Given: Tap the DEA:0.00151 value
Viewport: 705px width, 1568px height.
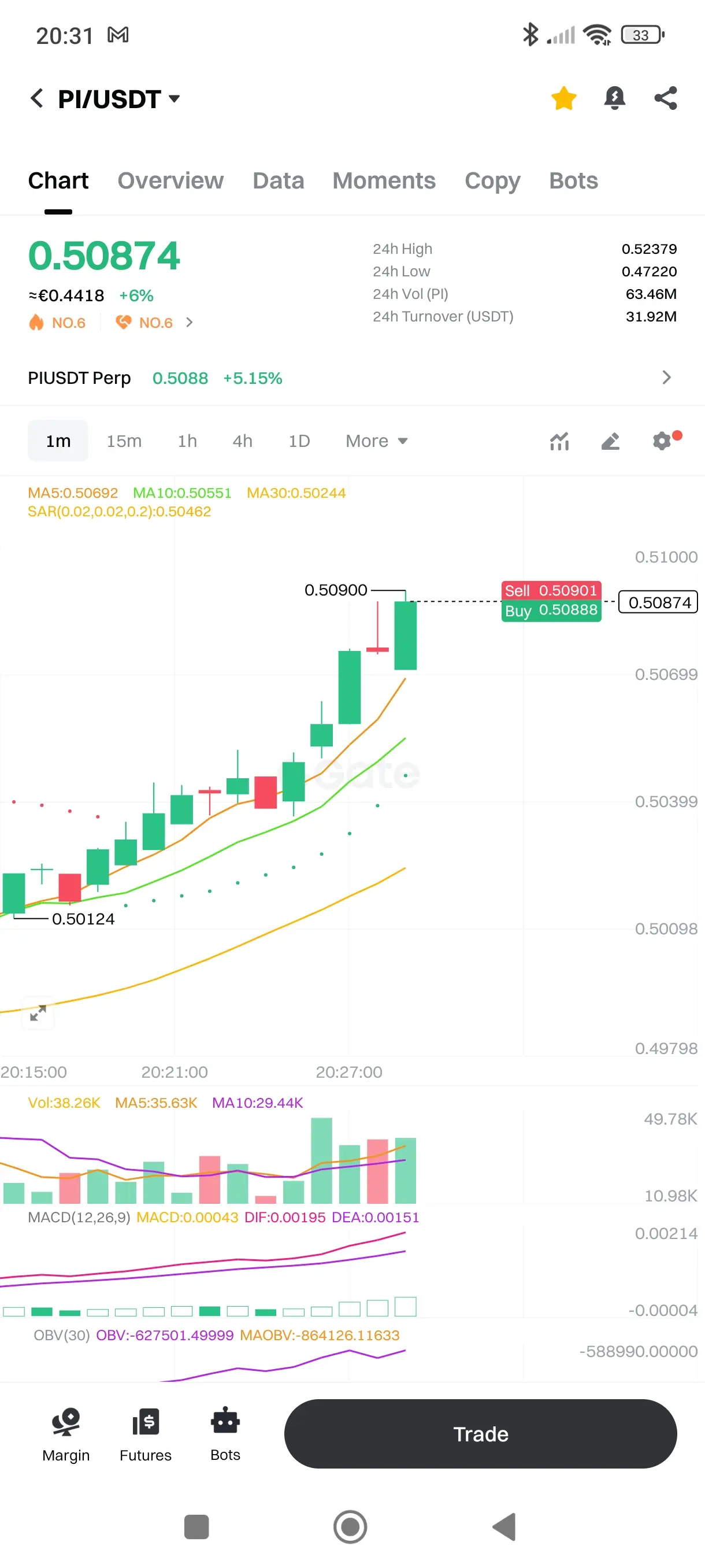Looking at the screenshot, I should click(375, 1218).
